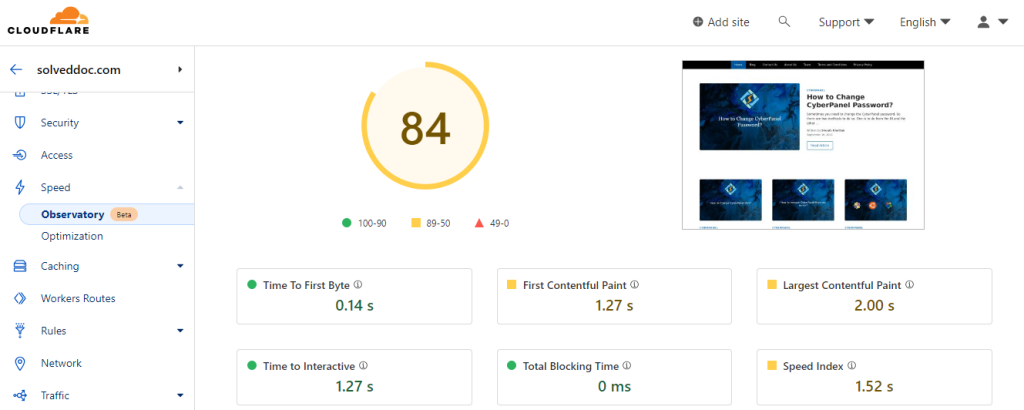Click the Caching drive icon
This screenshot has width=1024, height=410.
click(x=20, y=266)
